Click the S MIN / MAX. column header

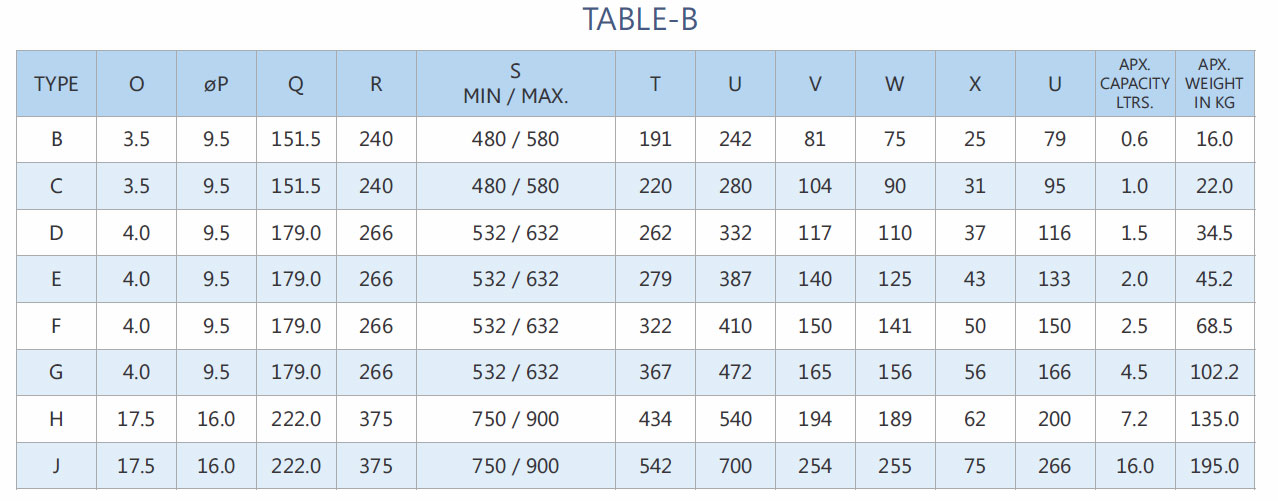pyautogui.click(x=515, y=84)
